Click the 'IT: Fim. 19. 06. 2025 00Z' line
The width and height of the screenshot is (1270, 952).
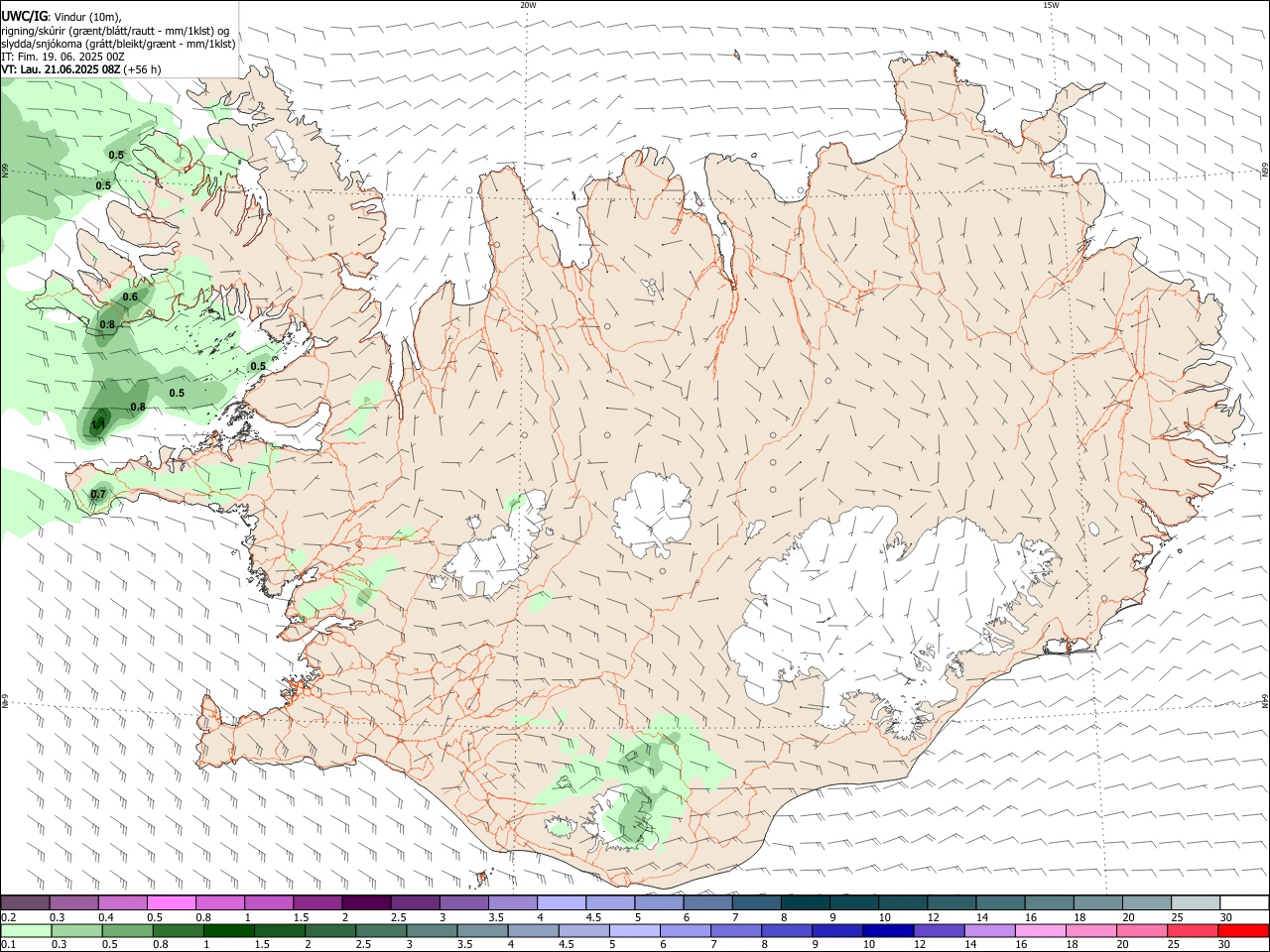click(63, 57)
